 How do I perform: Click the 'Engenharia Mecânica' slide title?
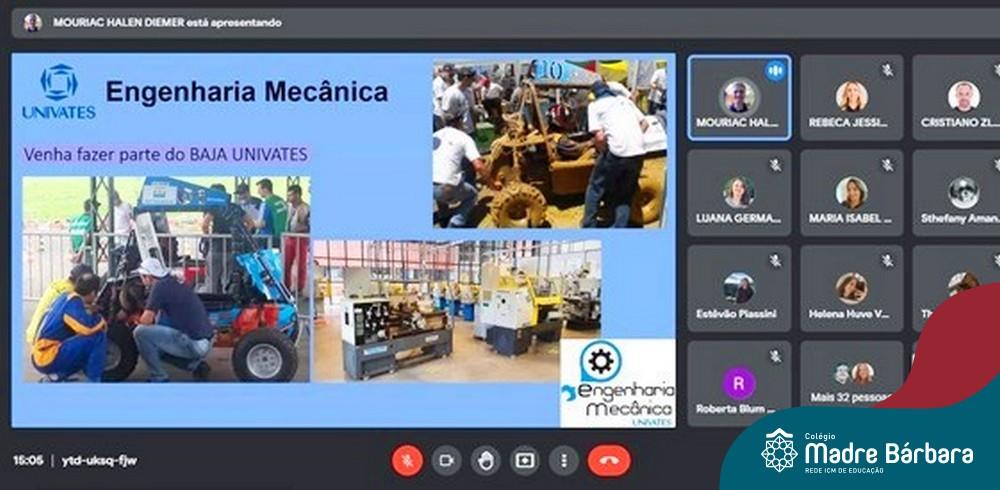[x=247, y=91]
